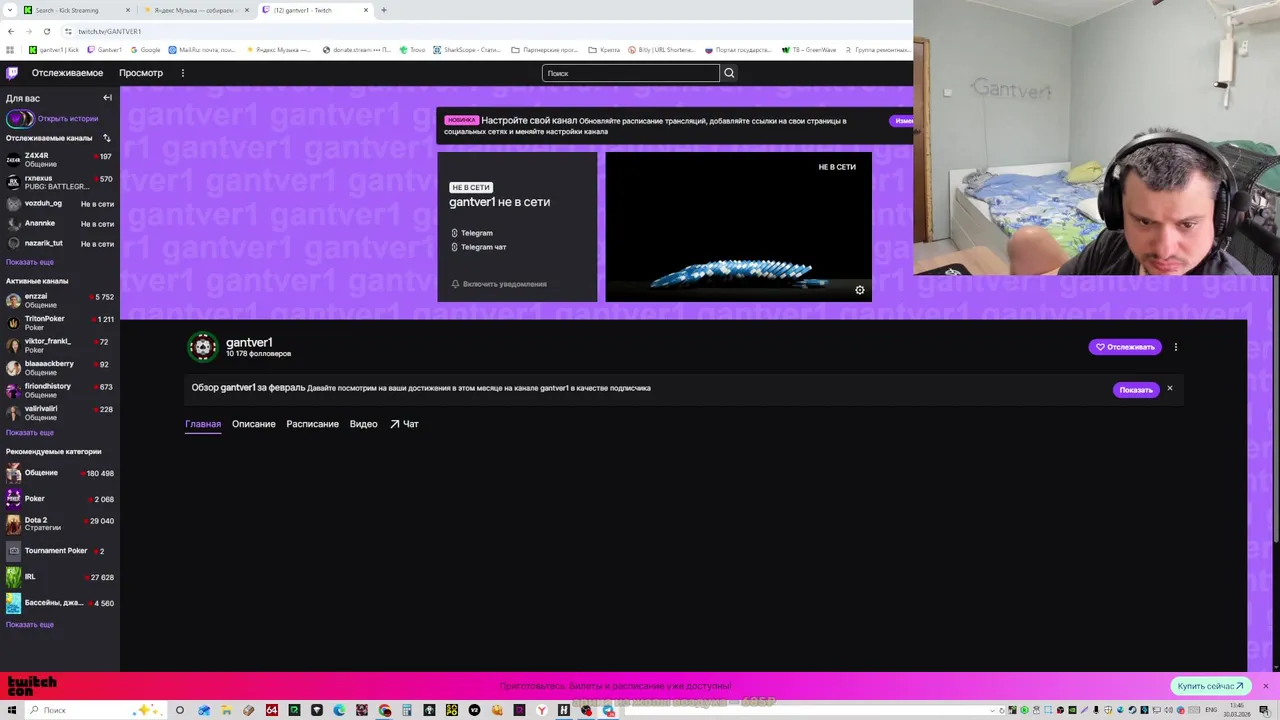This screenshot has height=720, width=1280.
Task: Open the IRL recommended category
Action: [x=60, y=577]
